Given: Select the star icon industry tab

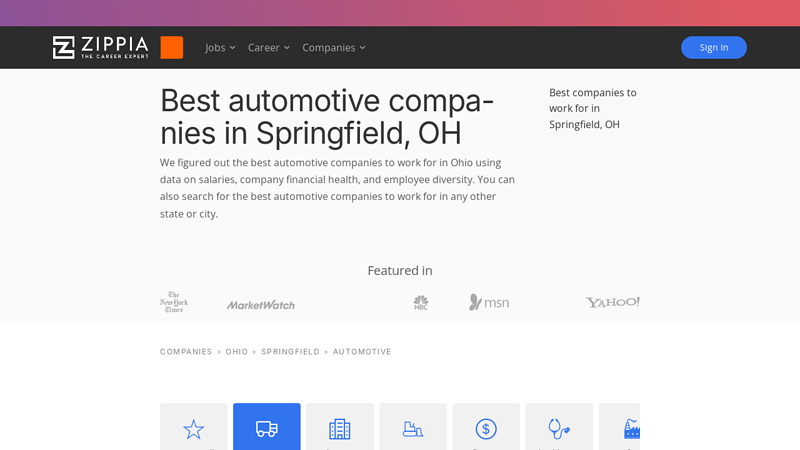Looking at the screenshot, I should (x=193, y=427).
